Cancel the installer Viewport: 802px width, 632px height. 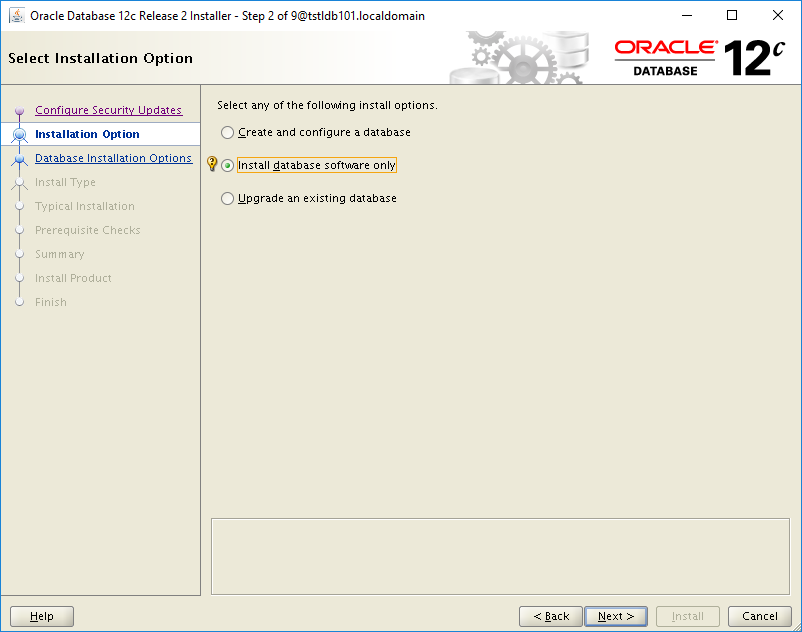(x=760, y=616)
